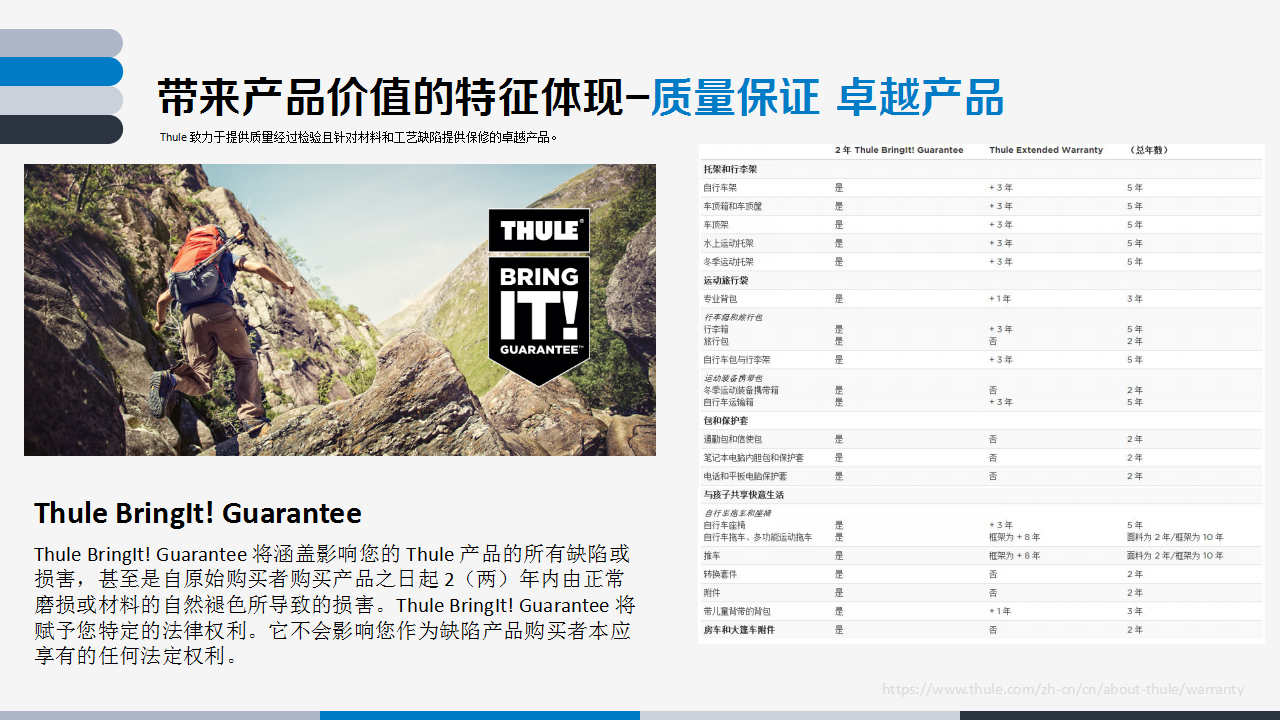This screenshot has width=1280, height=720.
Task: Click the blue title text 质量保证 卓越产品
Action: tap(827, 97)
